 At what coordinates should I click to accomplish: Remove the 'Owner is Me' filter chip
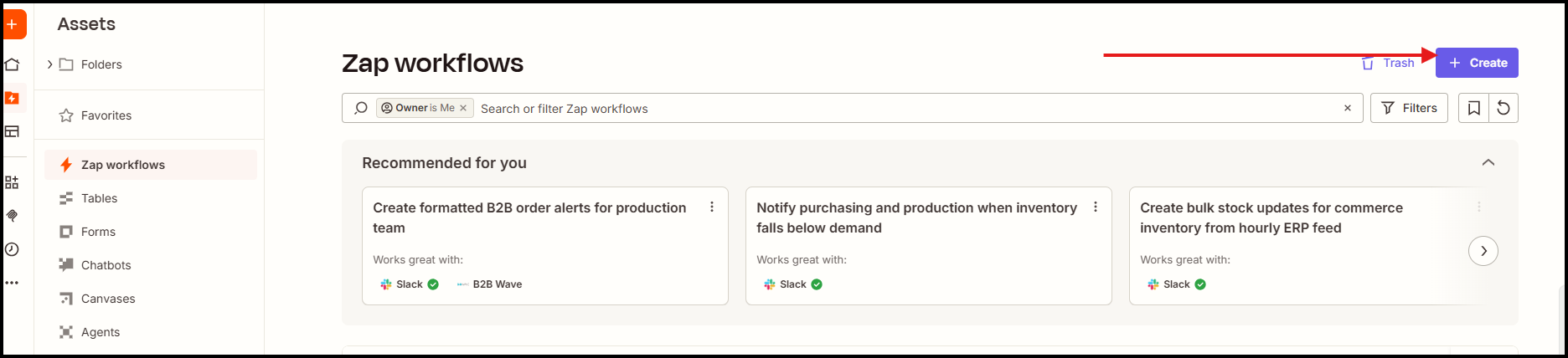tap(463, 108)
